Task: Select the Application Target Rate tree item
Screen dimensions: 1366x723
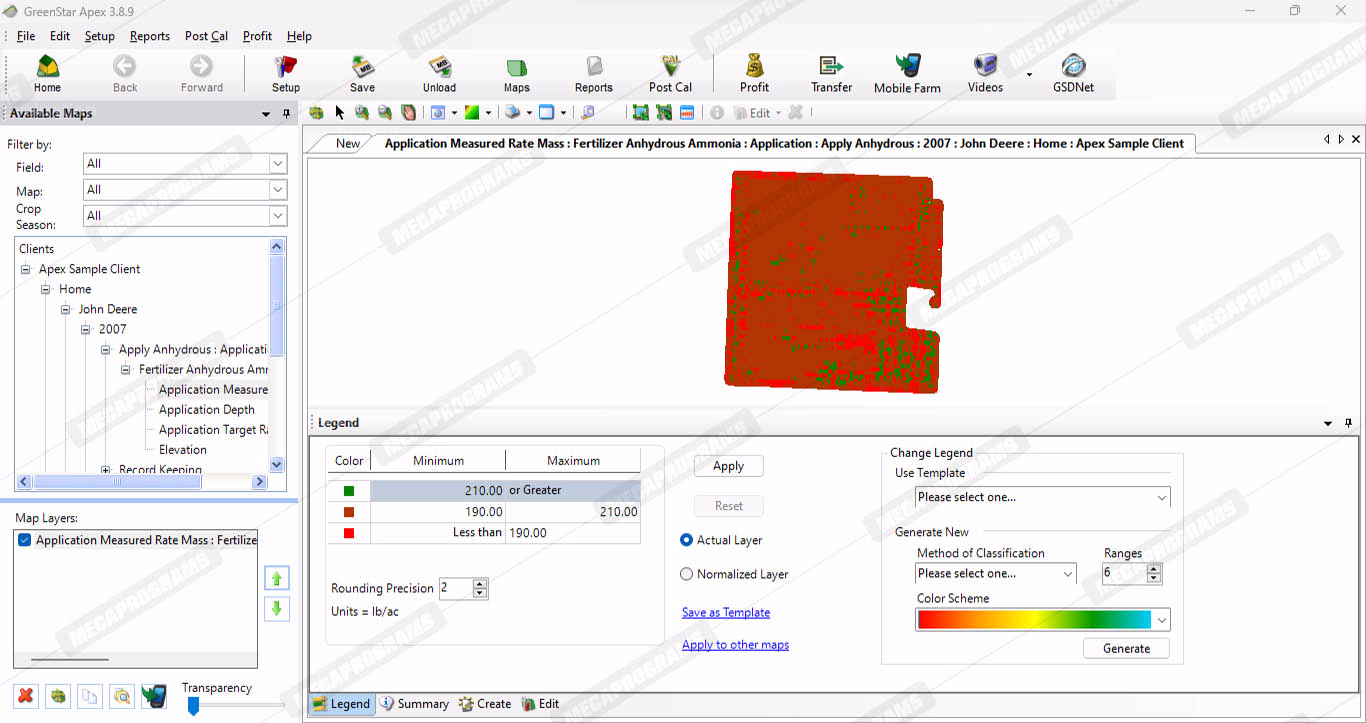Action: [x=213, y=429]
